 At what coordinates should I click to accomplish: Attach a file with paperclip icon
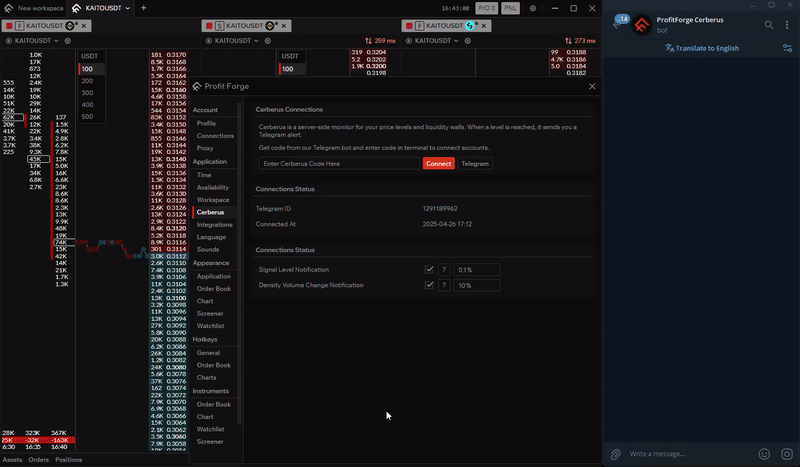point(616,454)
